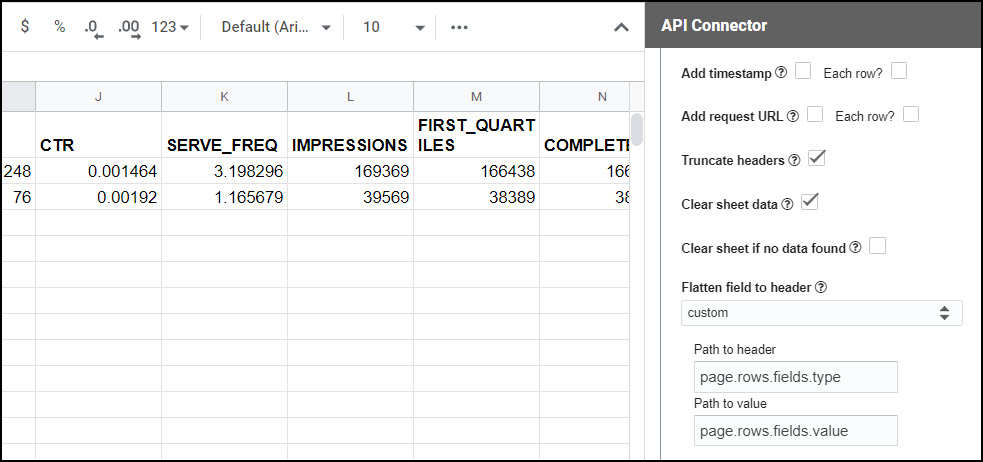Click the cell containing 248
The image size is (983, 462).
[18, 171]
